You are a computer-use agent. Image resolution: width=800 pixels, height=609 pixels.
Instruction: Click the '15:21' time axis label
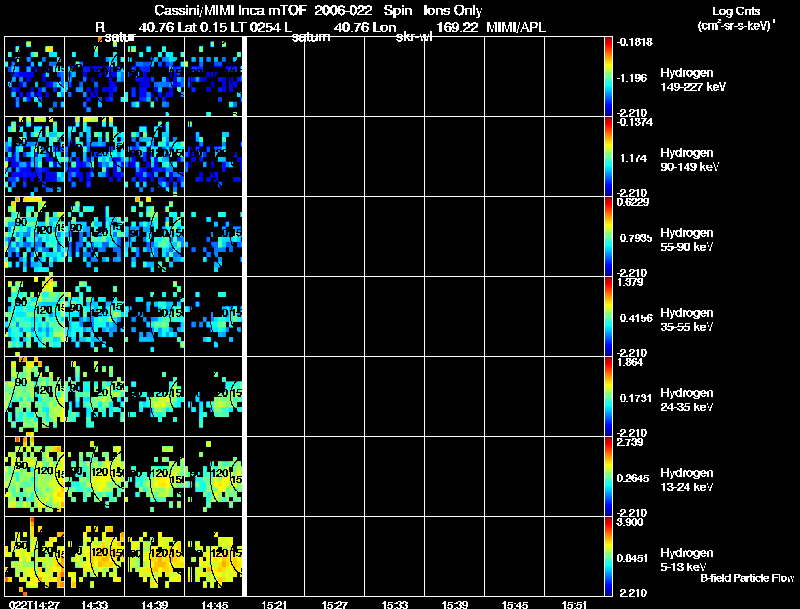[x=274, y=604]
